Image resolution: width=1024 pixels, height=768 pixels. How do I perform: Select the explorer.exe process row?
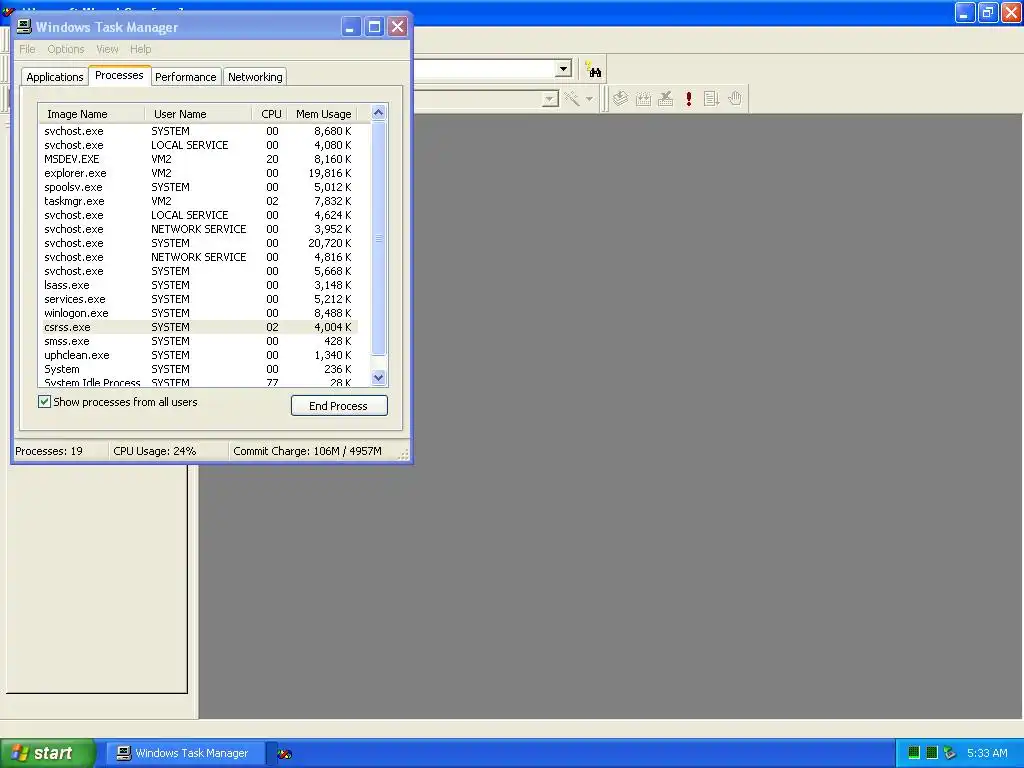tap(198, 173)
